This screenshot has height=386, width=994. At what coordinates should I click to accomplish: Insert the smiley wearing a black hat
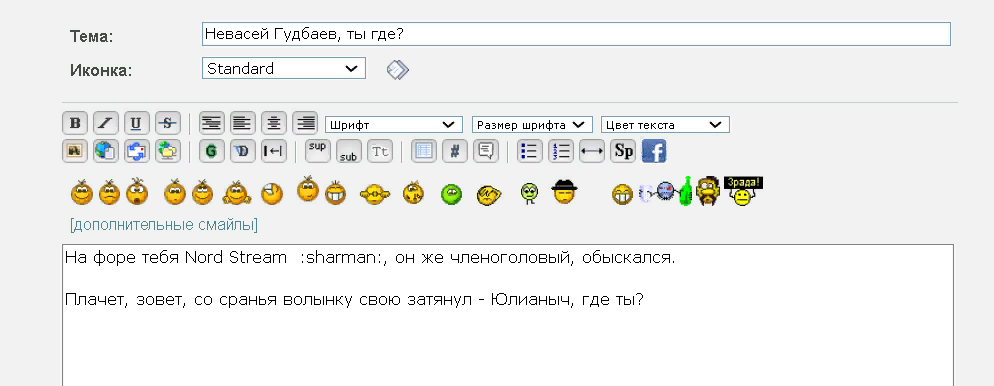tap(563, 191)
